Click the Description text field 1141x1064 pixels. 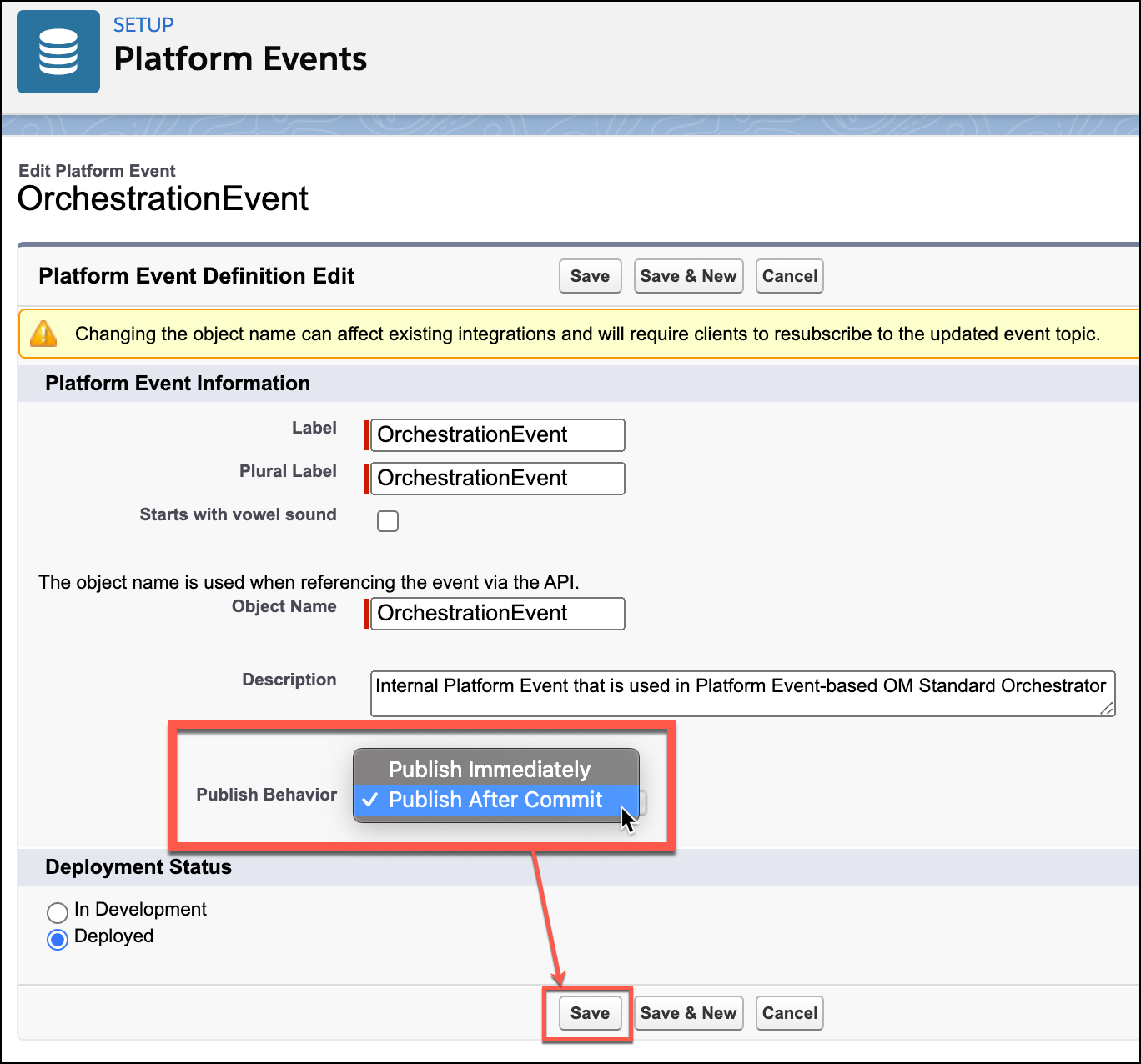742,693
